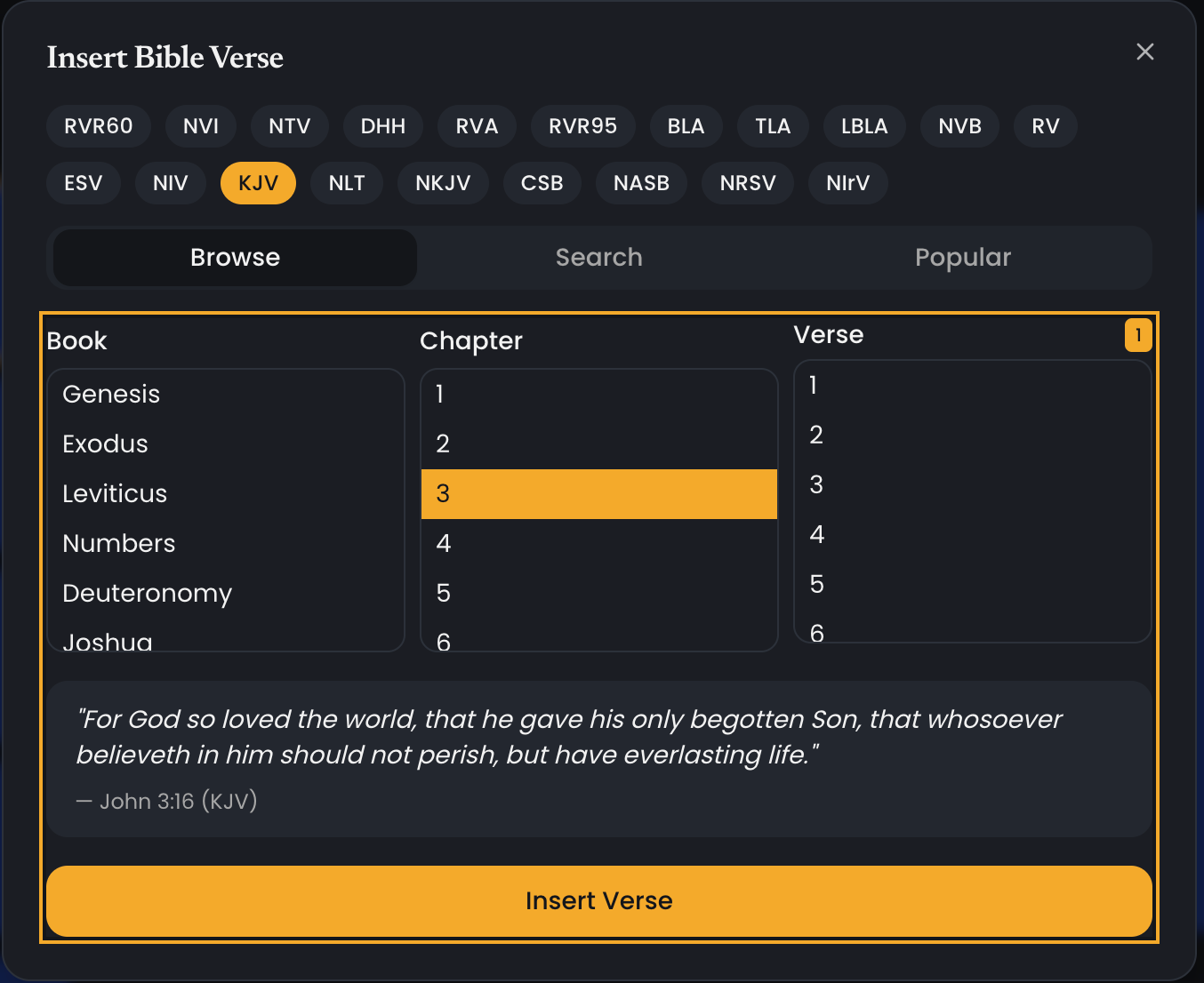The height and width of the screenshot is (983, 1204).
Task: Select the ESV translation
Action: [x=83, y=183]
